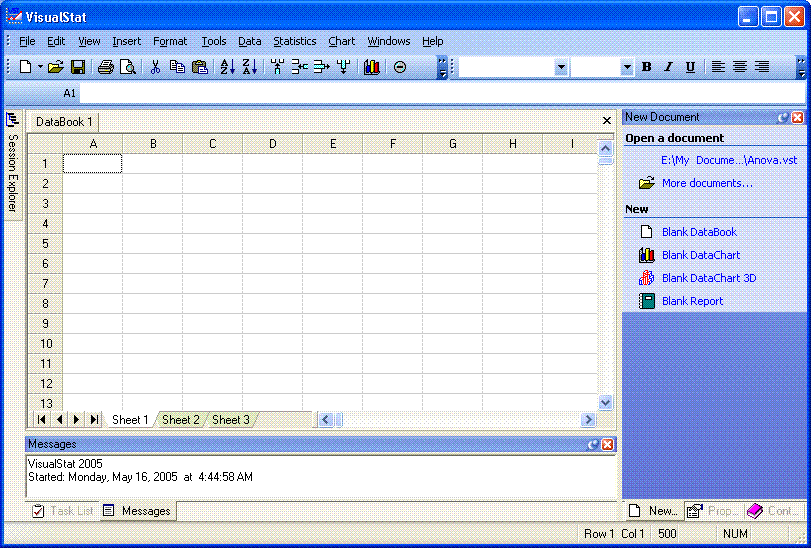Image resolution: width=811 pixels, height=548 pixels.
Task: Click the circled minus toolbar icon
Action: (x=400, y=67)
